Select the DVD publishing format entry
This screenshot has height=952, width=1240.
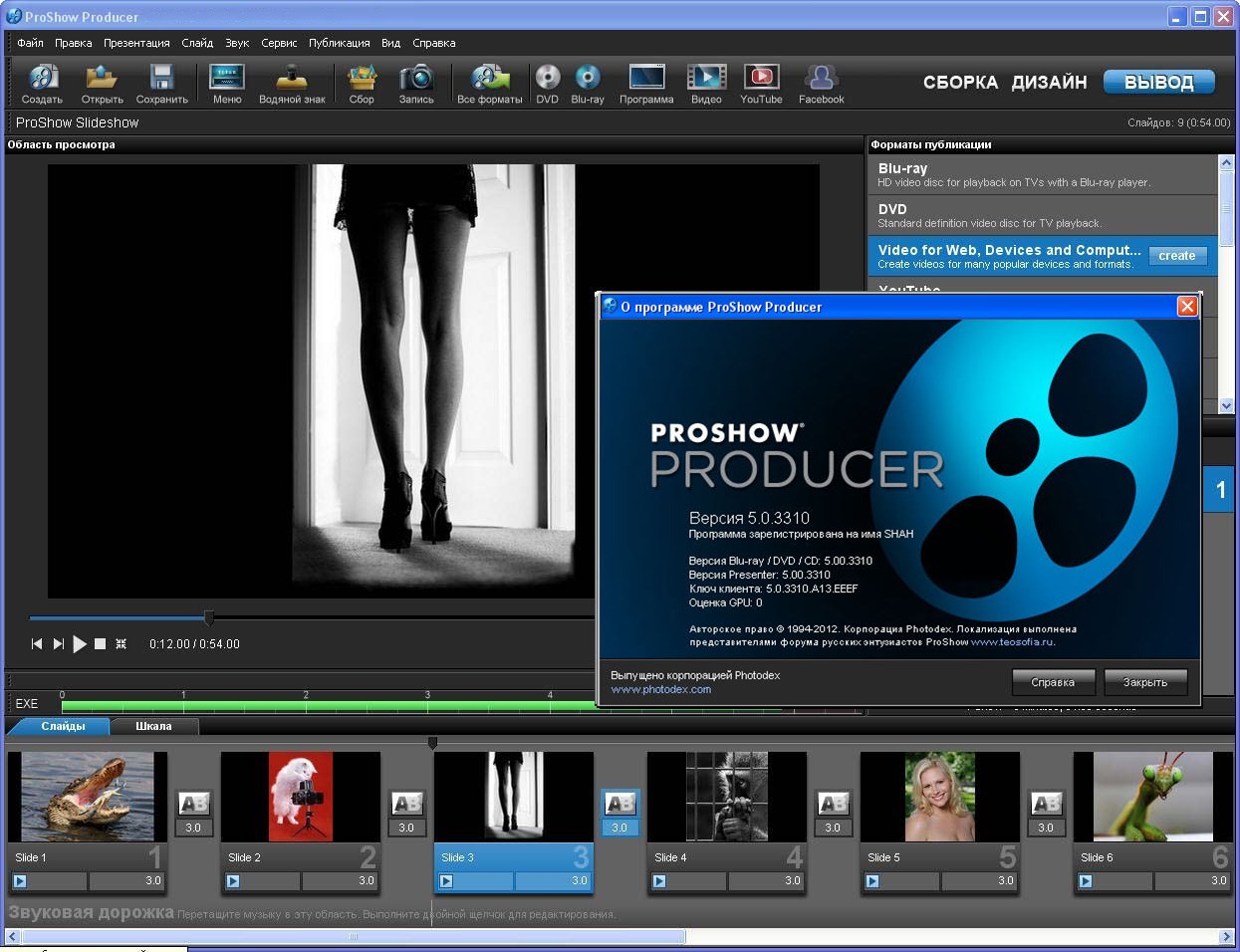(x=1043, y=215)
